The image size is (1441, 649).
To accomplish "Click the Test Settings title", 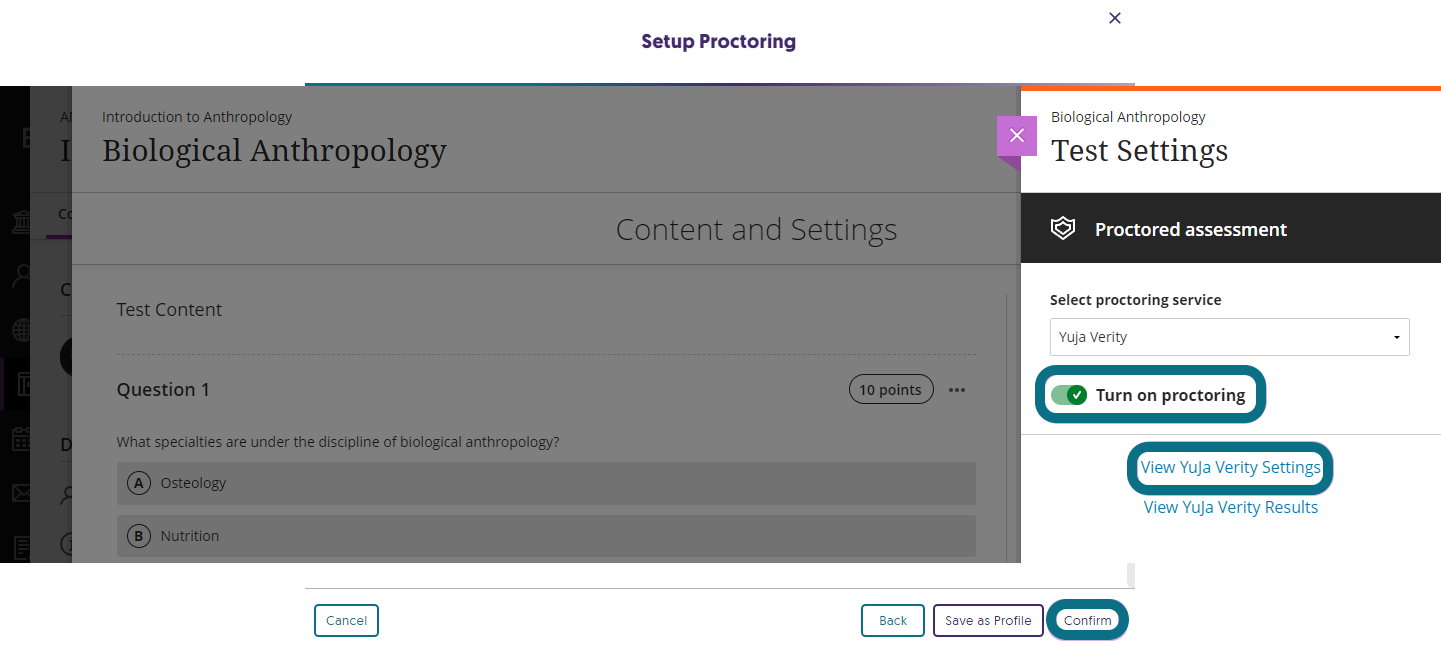I will 1139,151.
